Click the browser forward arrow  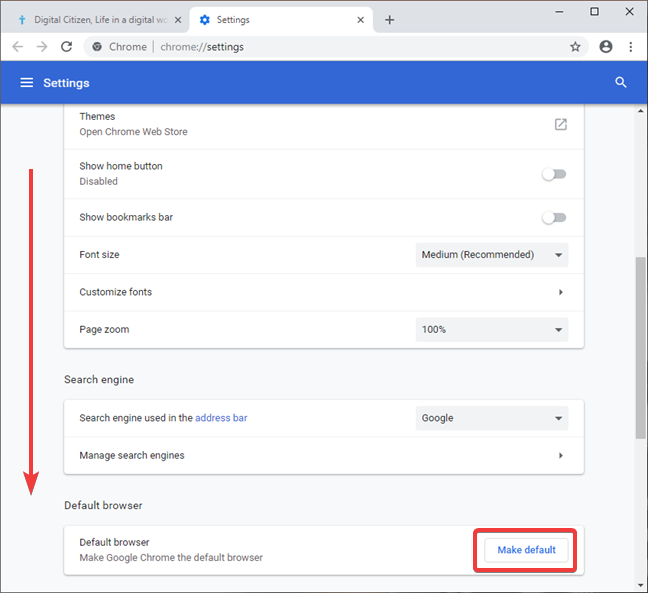click(x=42, y=47)
